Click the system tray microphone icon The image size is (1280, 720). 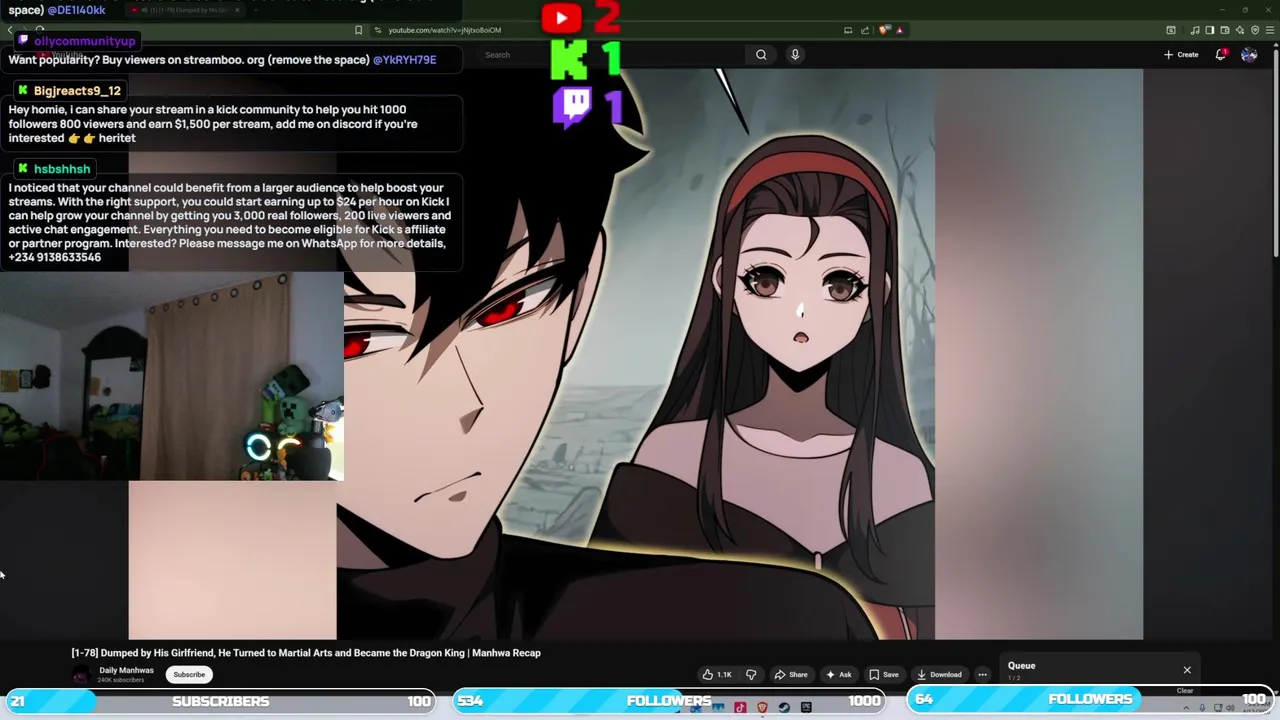(x=1202, y=708)
